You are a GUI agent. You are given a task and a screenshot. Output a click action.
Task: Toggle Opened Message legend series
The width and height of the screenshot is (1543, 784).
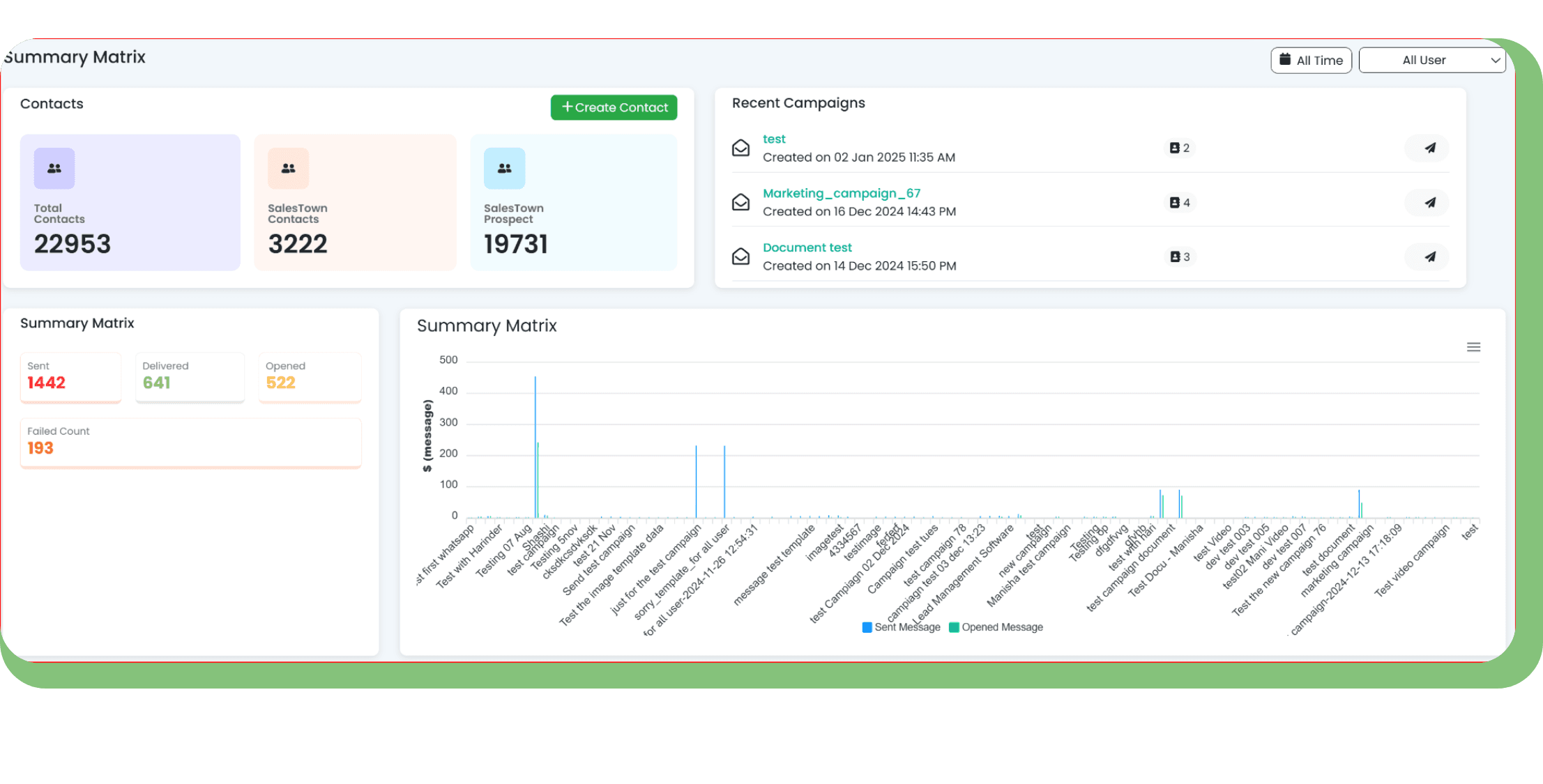996,627
